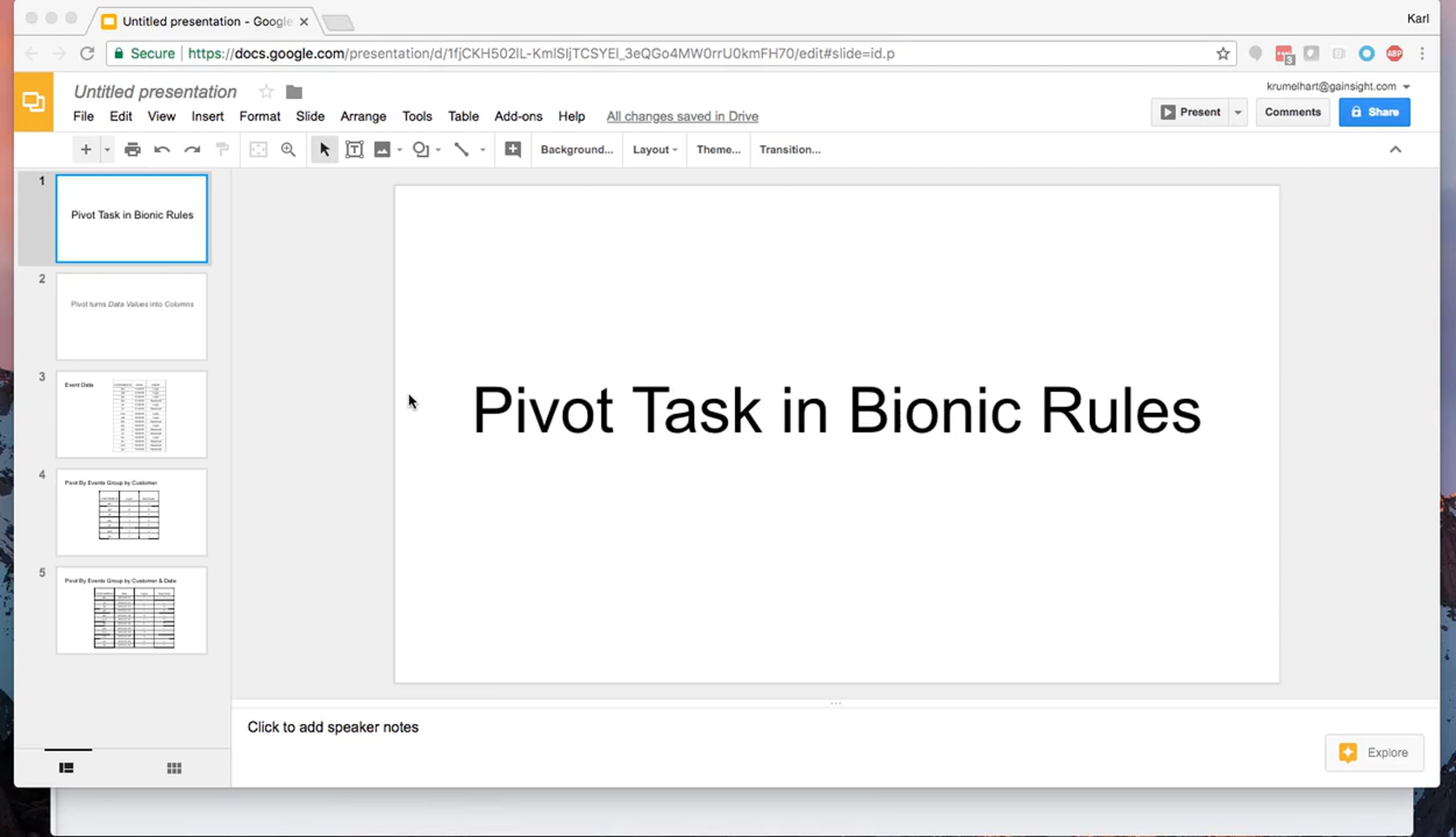Select the text box tool
Image resolution: width=1456 pixels, height=837 pixels.
point(354,149)
